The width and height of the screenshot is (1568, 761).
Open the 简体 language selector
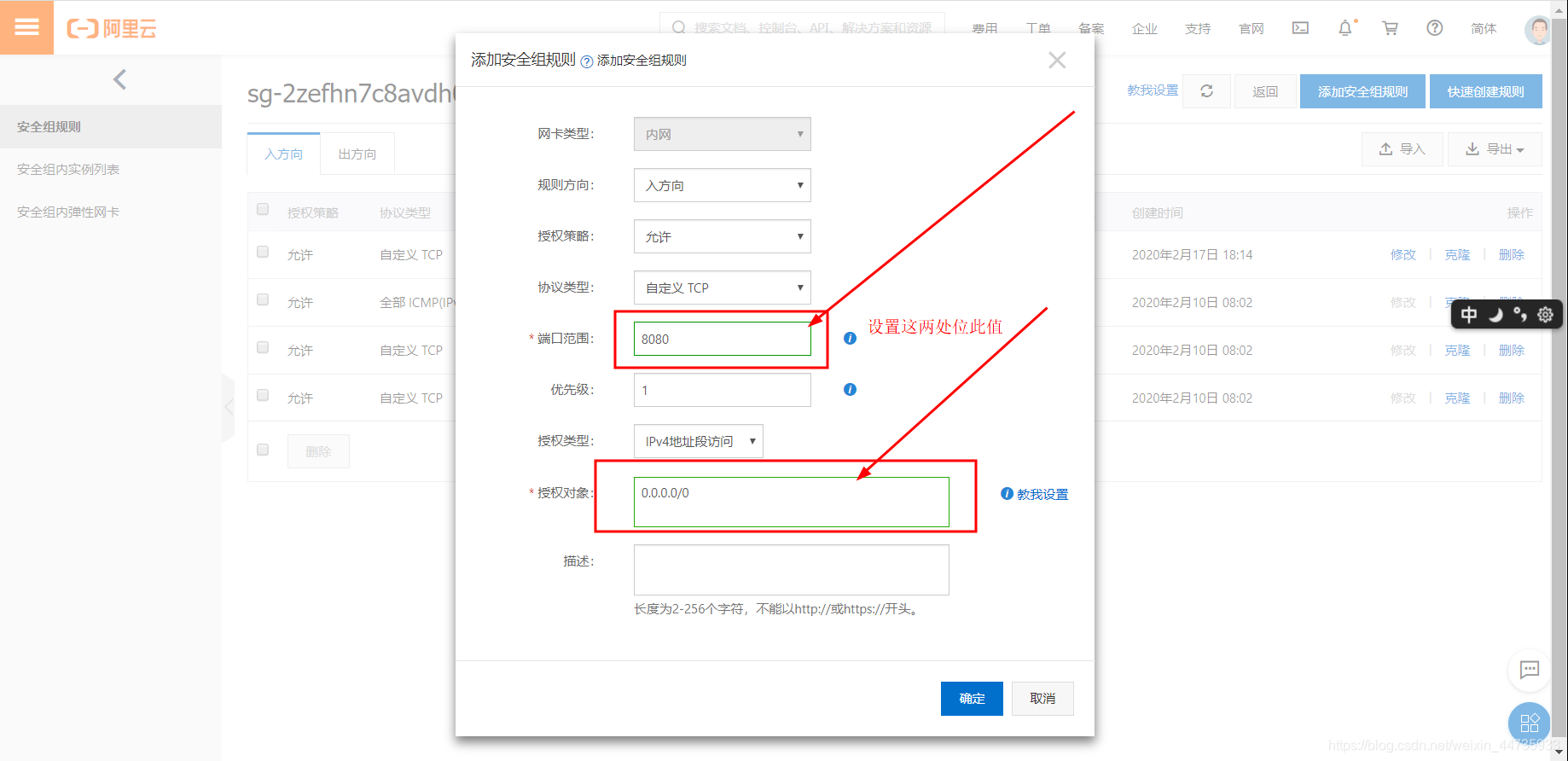click(1484, 28)
